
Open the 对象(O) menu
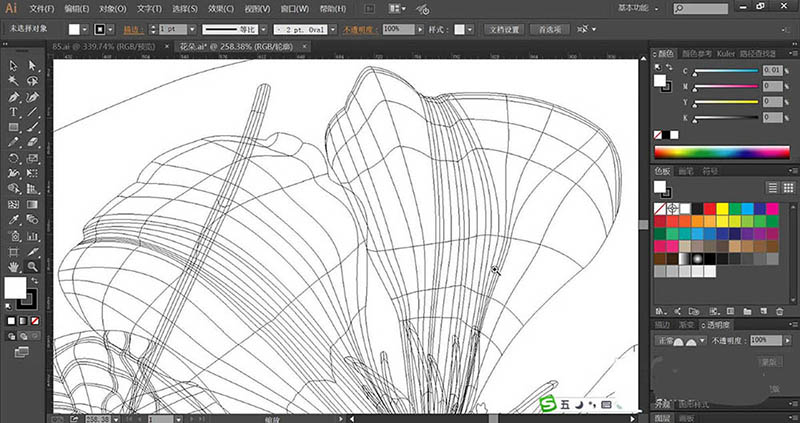tap(113, 9)
